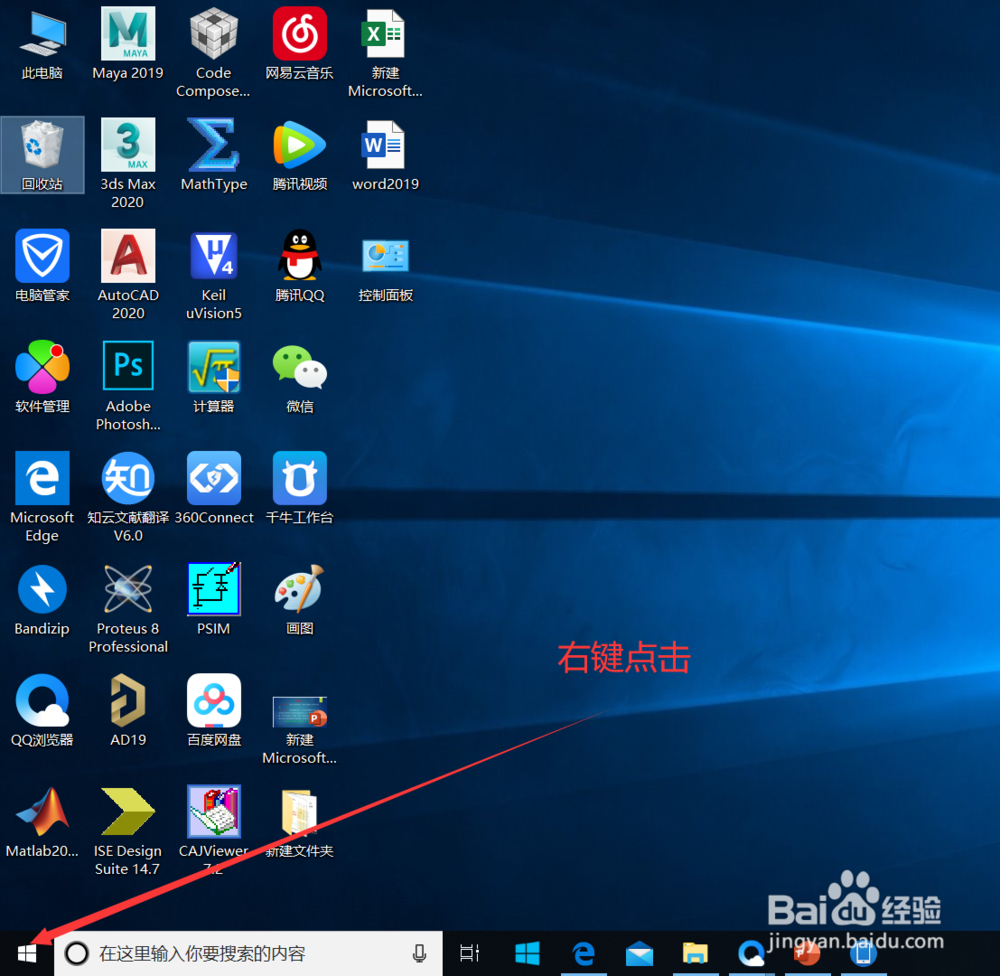Open the Windows Start button

click(x=27, y=954)
